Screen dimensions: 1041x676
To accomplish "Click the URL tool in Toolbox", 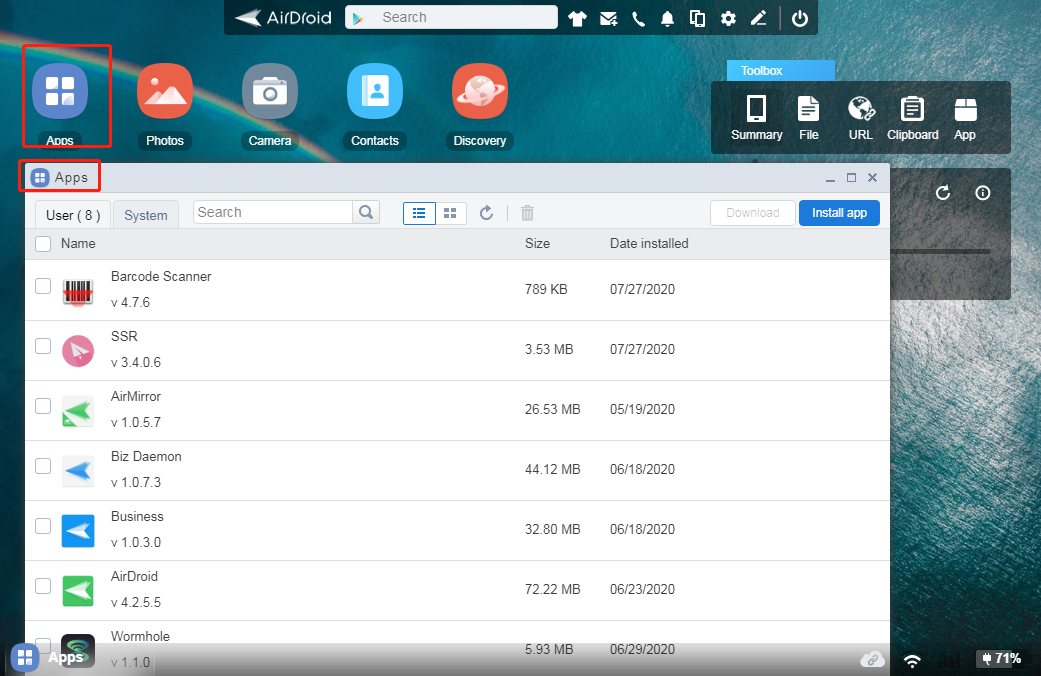I will click(x=861, y=117).
